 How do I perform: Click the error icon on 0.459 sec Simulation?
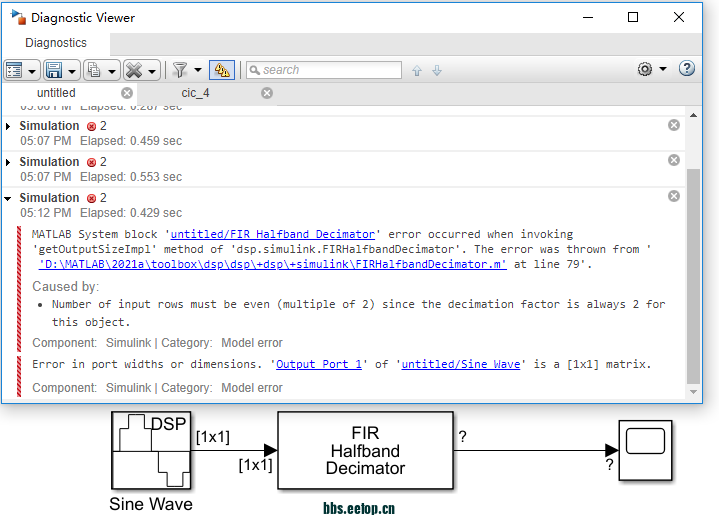click(x=91, y=126)
